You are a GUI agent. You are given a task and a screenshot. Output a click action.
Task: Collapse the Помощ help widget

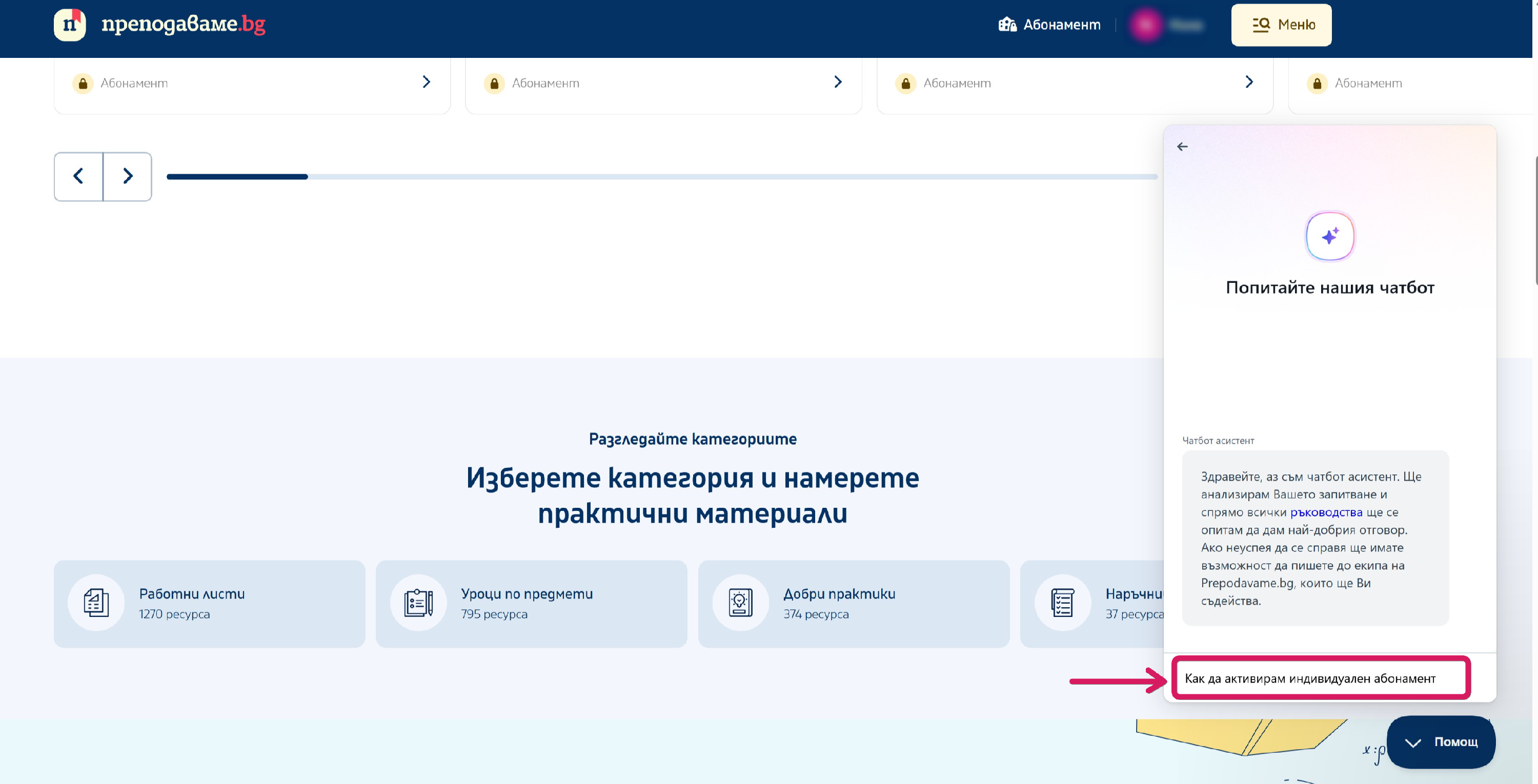[x=1441, y=741]
